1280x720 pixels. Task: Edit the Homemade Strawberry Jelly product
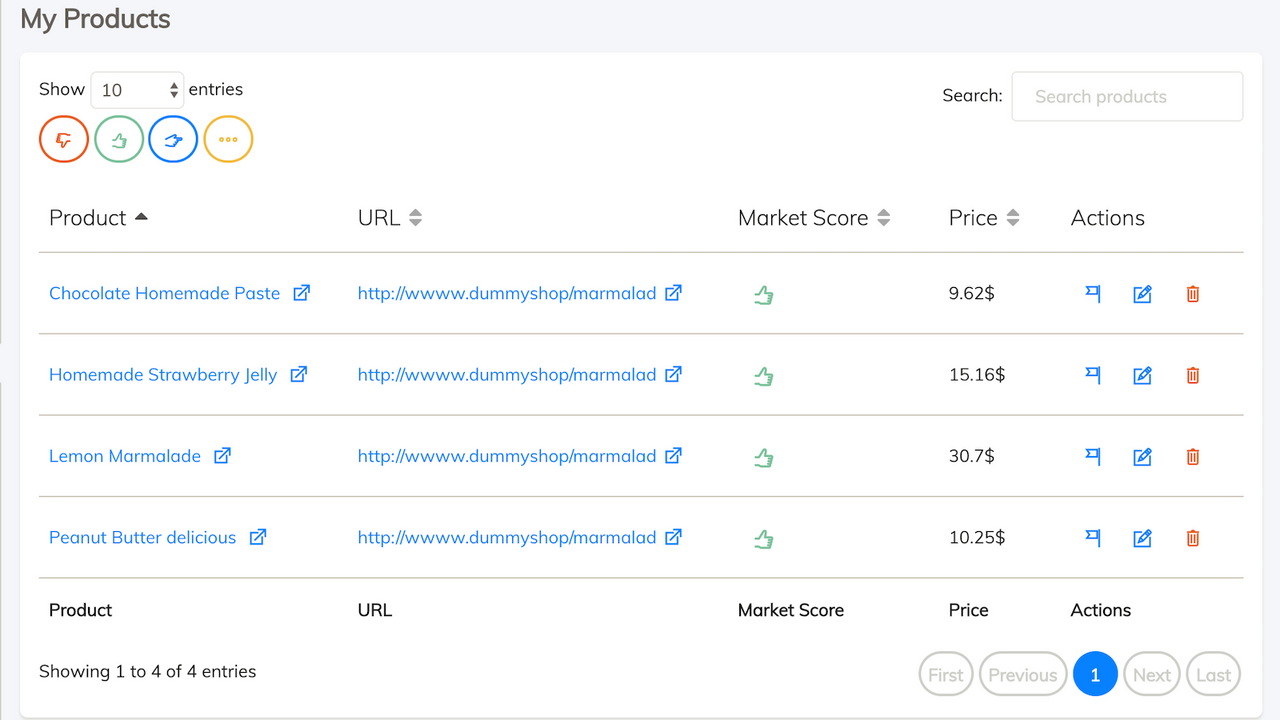click(1142, 376)
